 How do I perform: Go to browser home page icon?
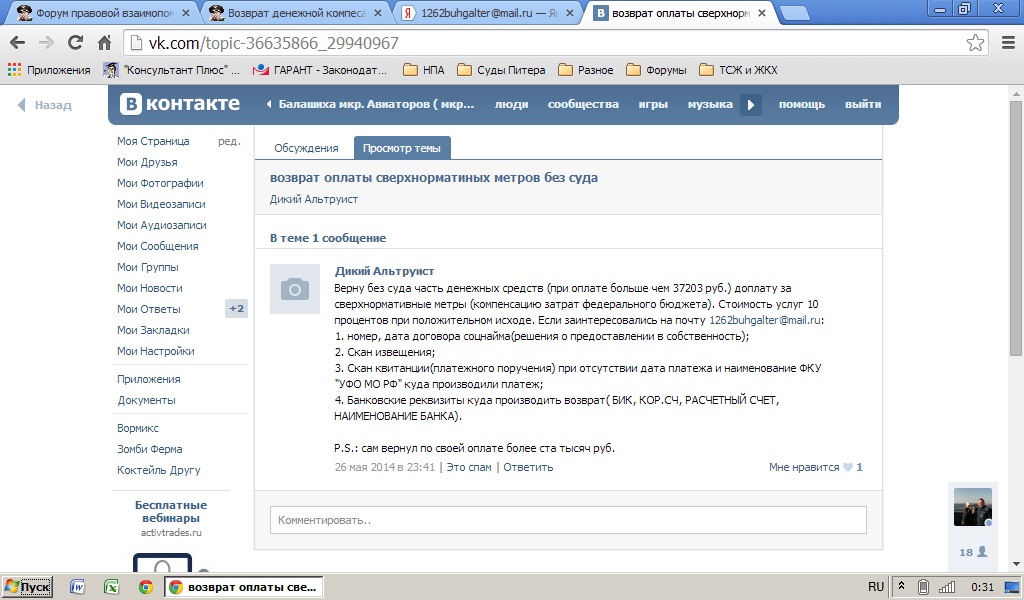104,43
